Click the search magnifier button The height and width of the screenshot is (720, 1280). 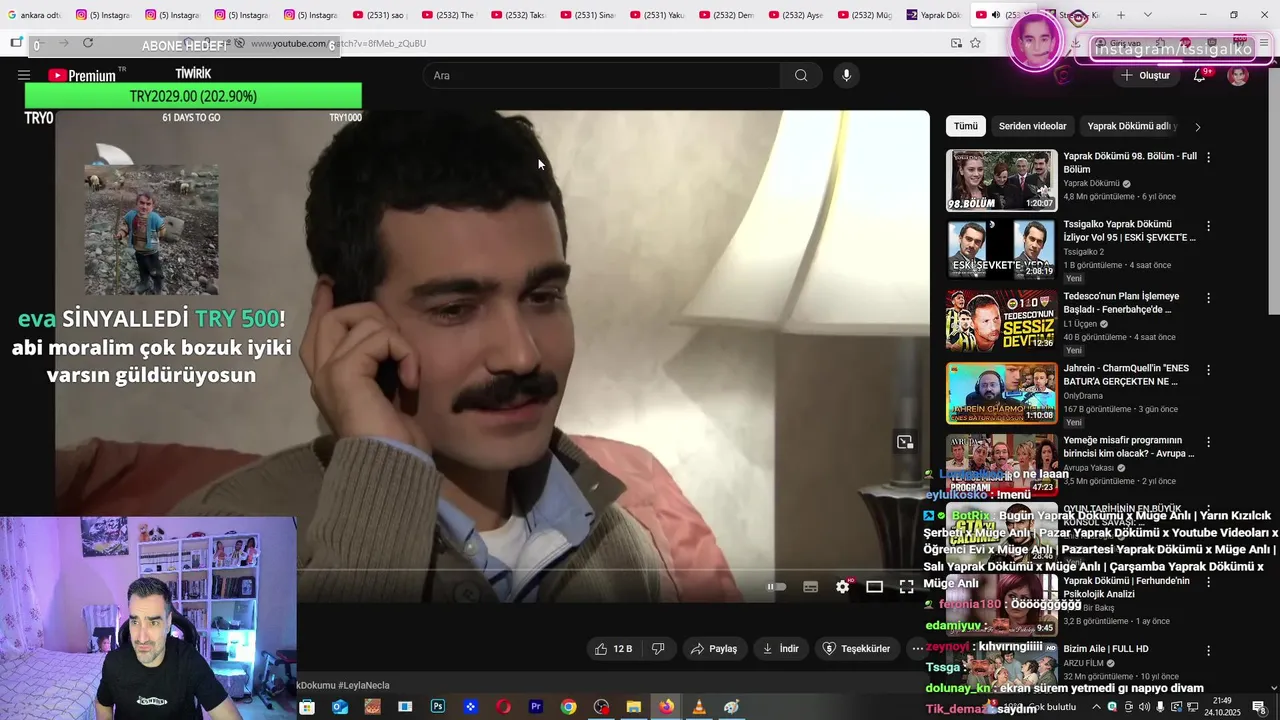(x=801, y=75)
